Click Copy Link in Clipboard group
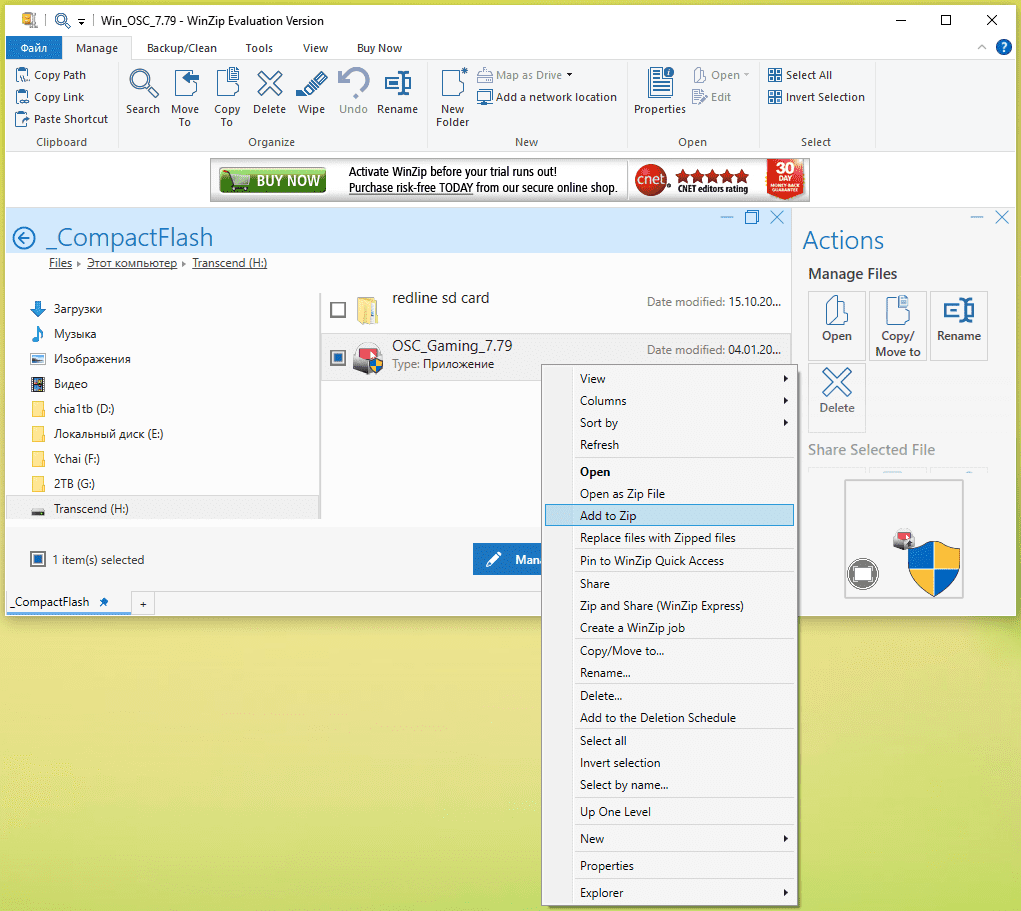This screenshot has width=1021, height=911. click(50, 97)
